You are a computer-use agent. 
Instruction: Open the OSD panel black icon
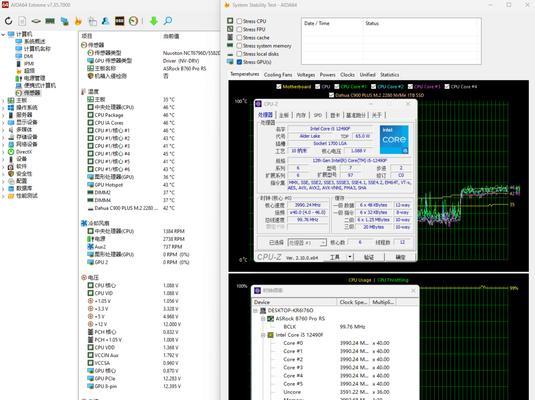pyautogui.click(x=119, y=21)
